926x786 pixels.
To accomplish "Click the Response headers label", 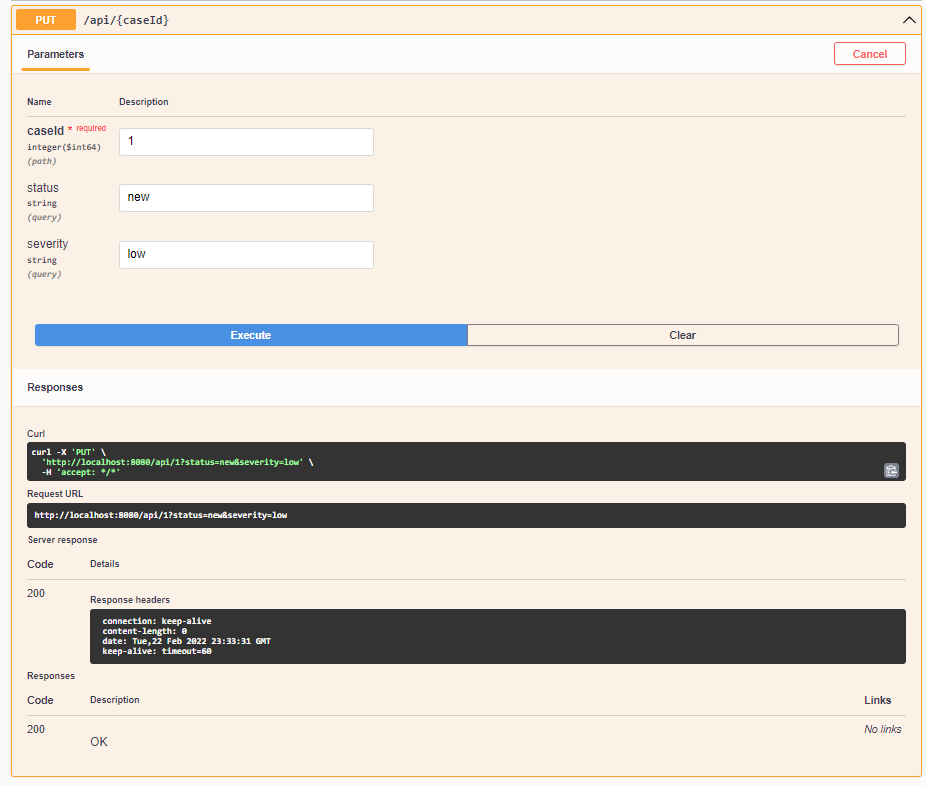I will tap(130, 599).
